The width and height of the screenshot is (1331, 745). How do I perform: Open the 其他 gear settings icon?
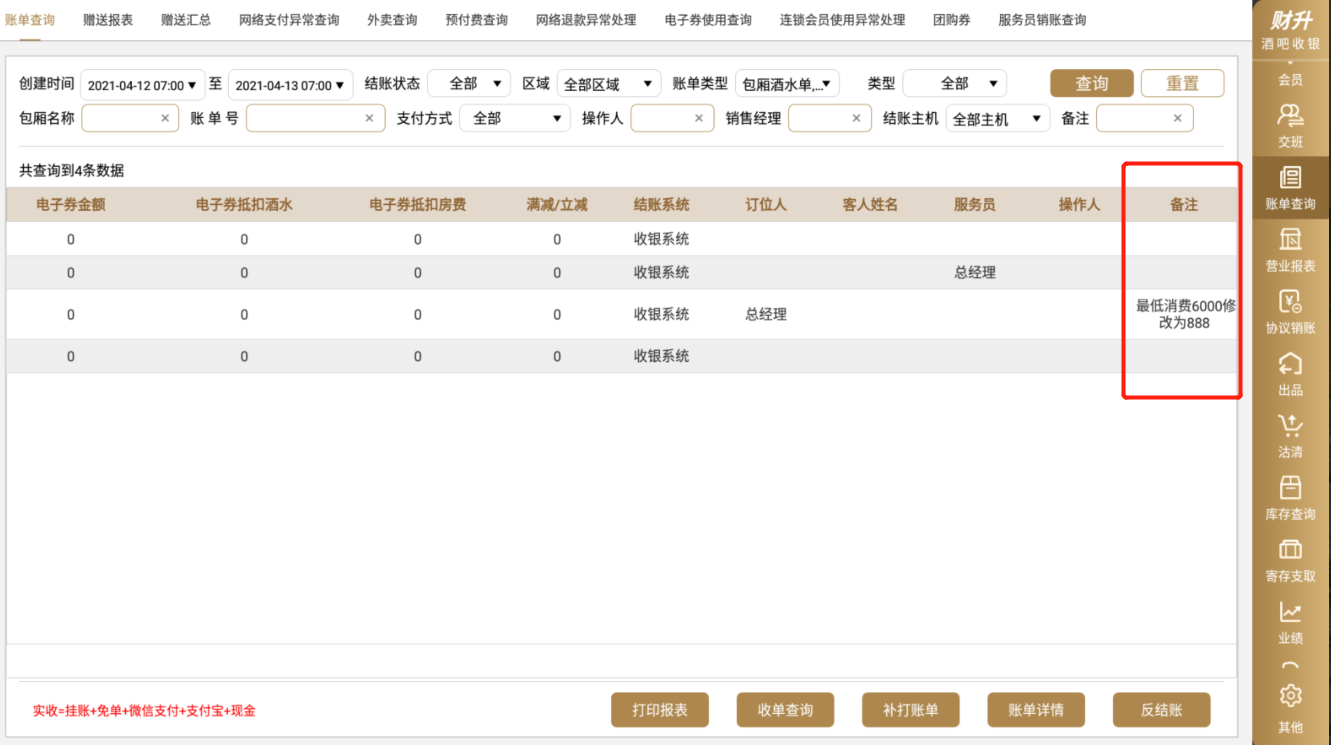click(x=1290, y=695)
